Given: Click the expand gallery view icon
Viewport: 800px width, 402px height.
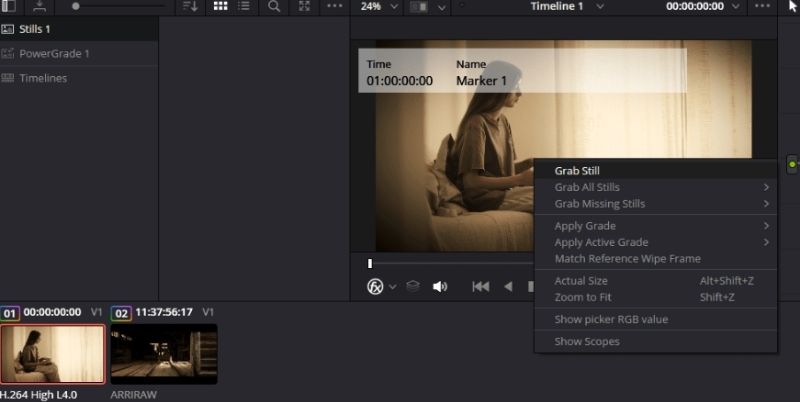Looking at the screenshot, I should tap(304, 6).
